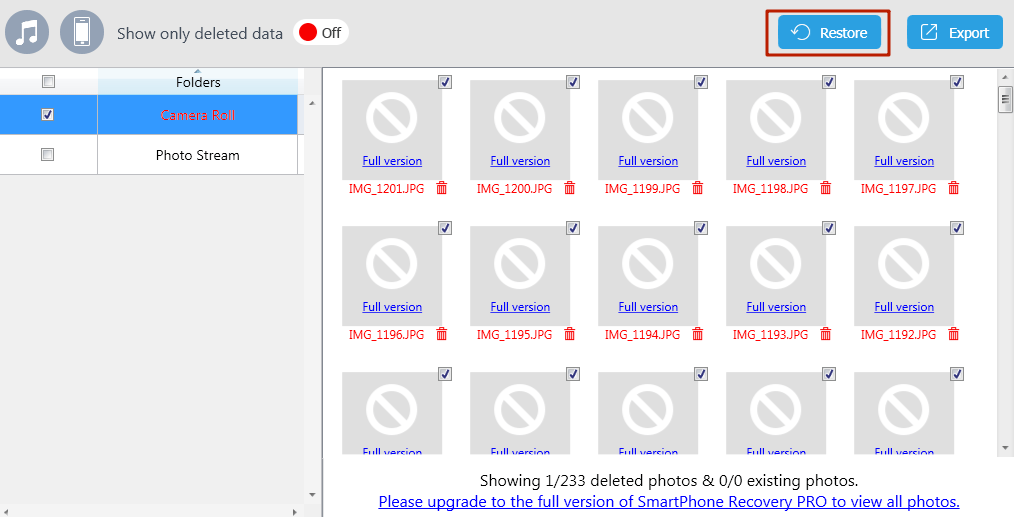The image size is (1014, 517).
Task: Click trash icon next to IMG_1196.JPG
Action: tap(442, 334)
